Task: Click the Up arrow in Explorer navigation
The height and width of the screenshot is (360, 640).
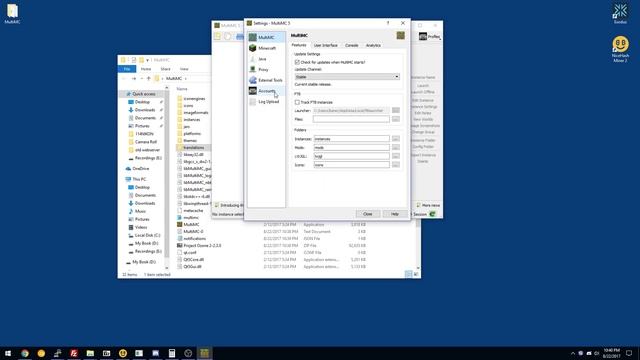Action: coord(149,78)
